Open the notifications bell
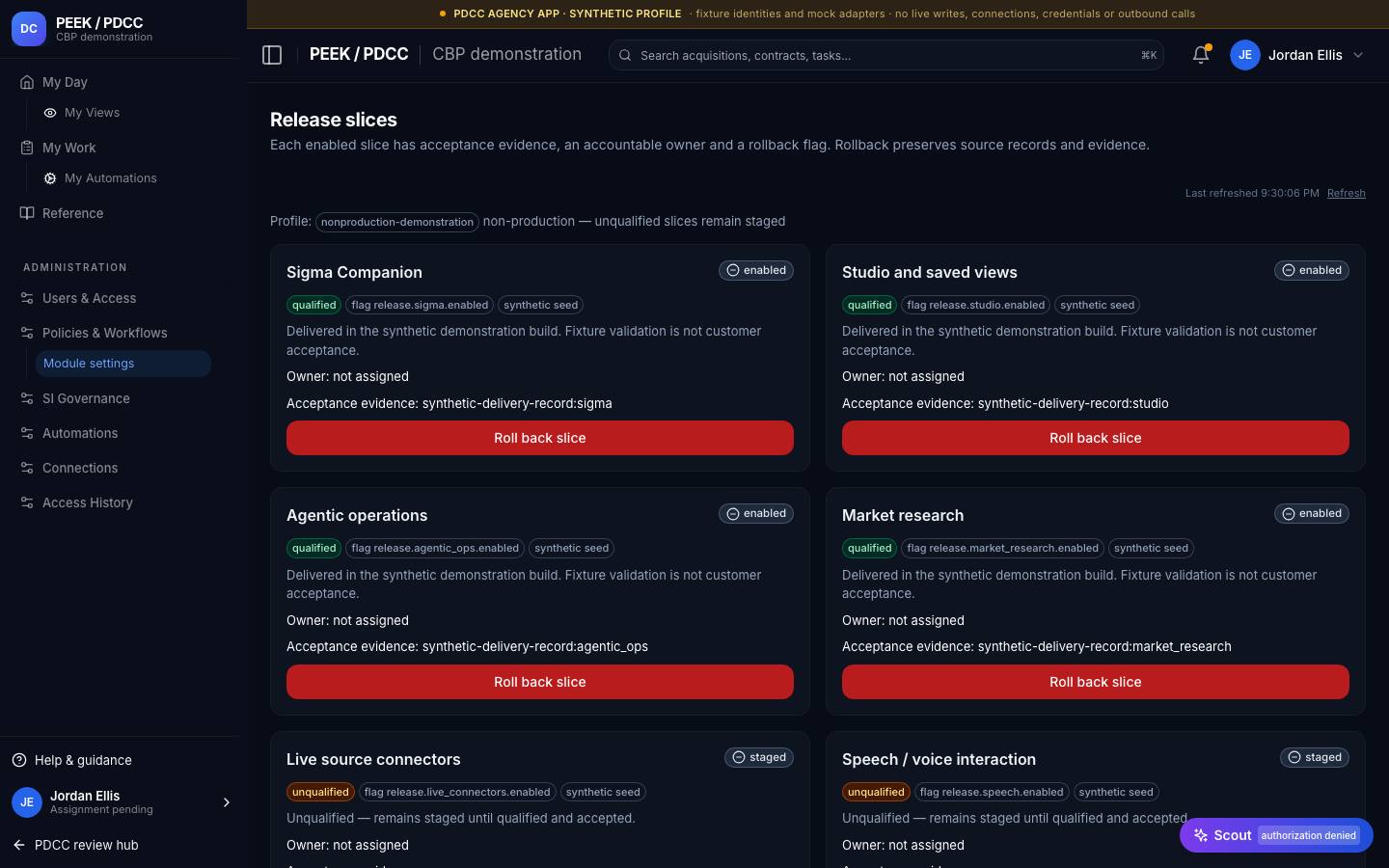This screenshot has height=868, width=1389. pyautogui.click(x=1201, y=55)
